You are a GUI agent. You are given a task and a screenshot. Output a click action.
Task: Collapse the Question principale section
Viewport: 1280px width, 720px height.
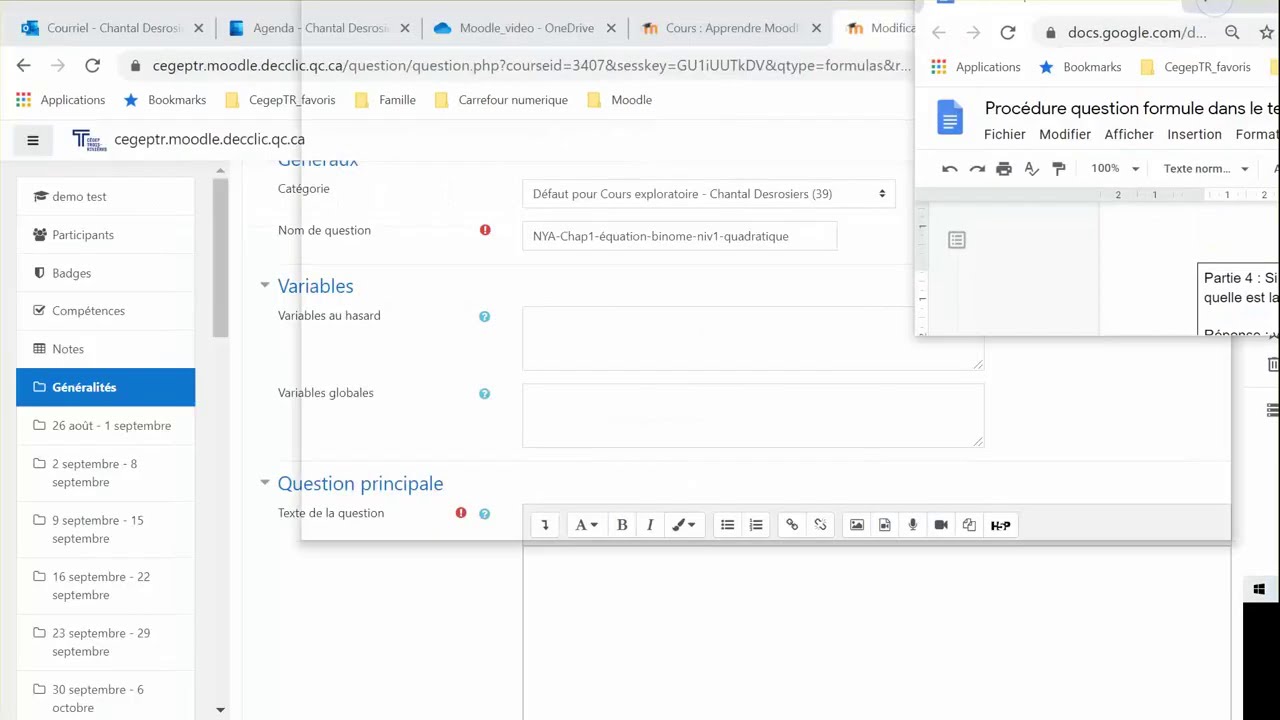pyautogui.click(x=265, y=482)
